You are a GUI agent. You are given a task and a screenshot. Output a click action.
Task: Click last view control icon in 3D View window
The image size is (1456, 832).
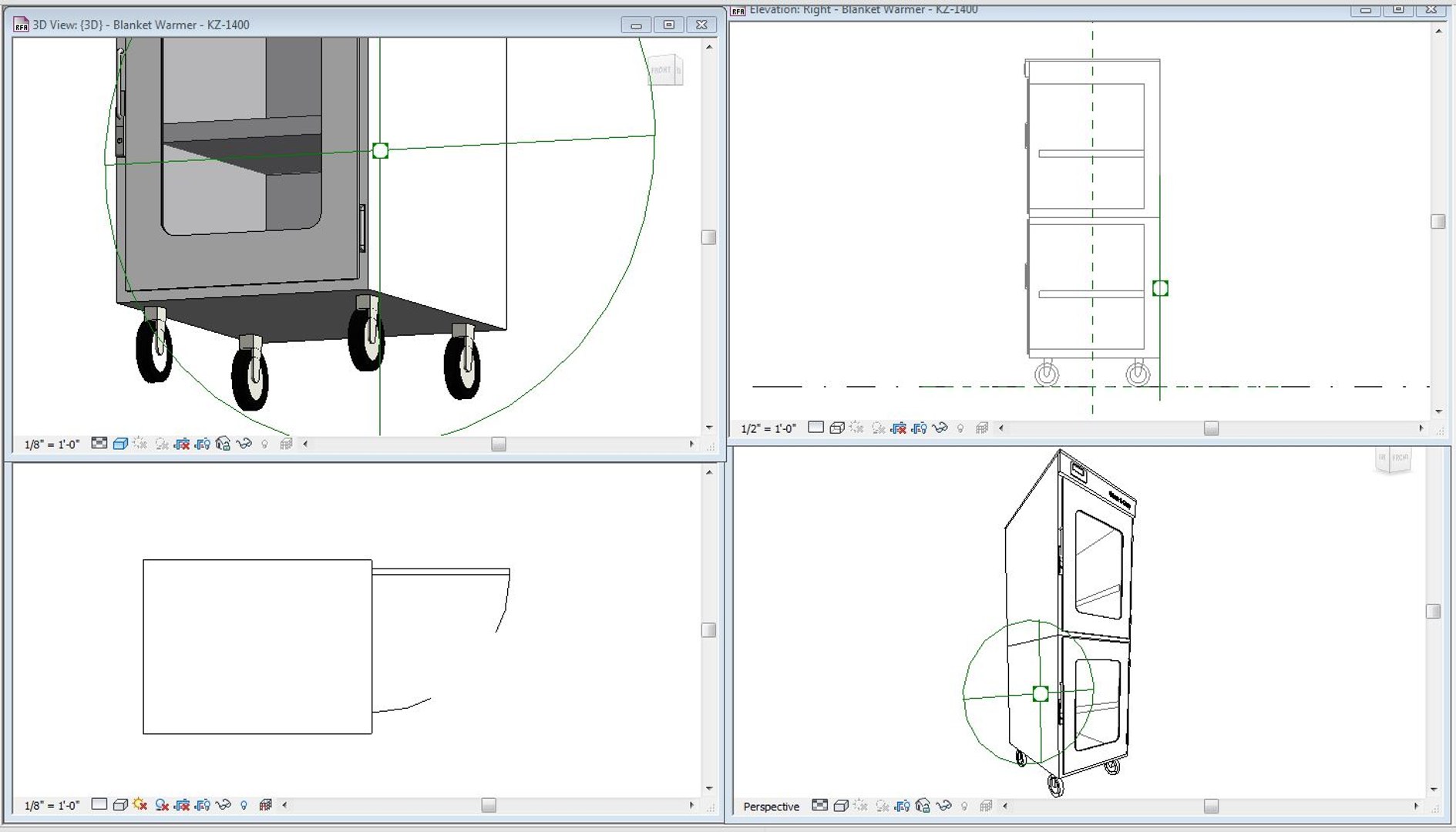(x=286, y=444)
